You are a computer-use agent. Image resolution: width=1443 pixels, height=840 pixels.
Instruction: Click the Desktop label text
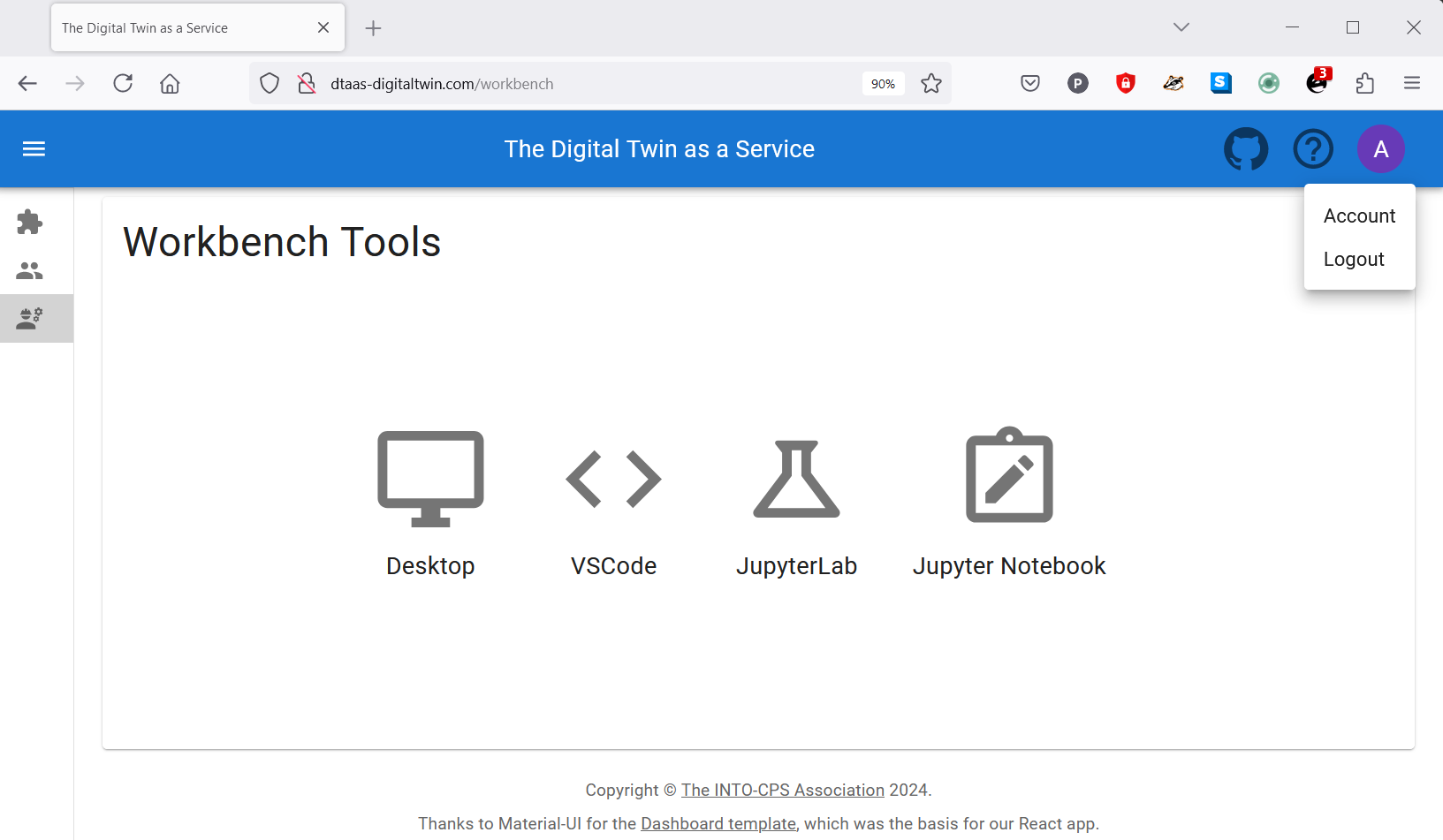point(430,566)
